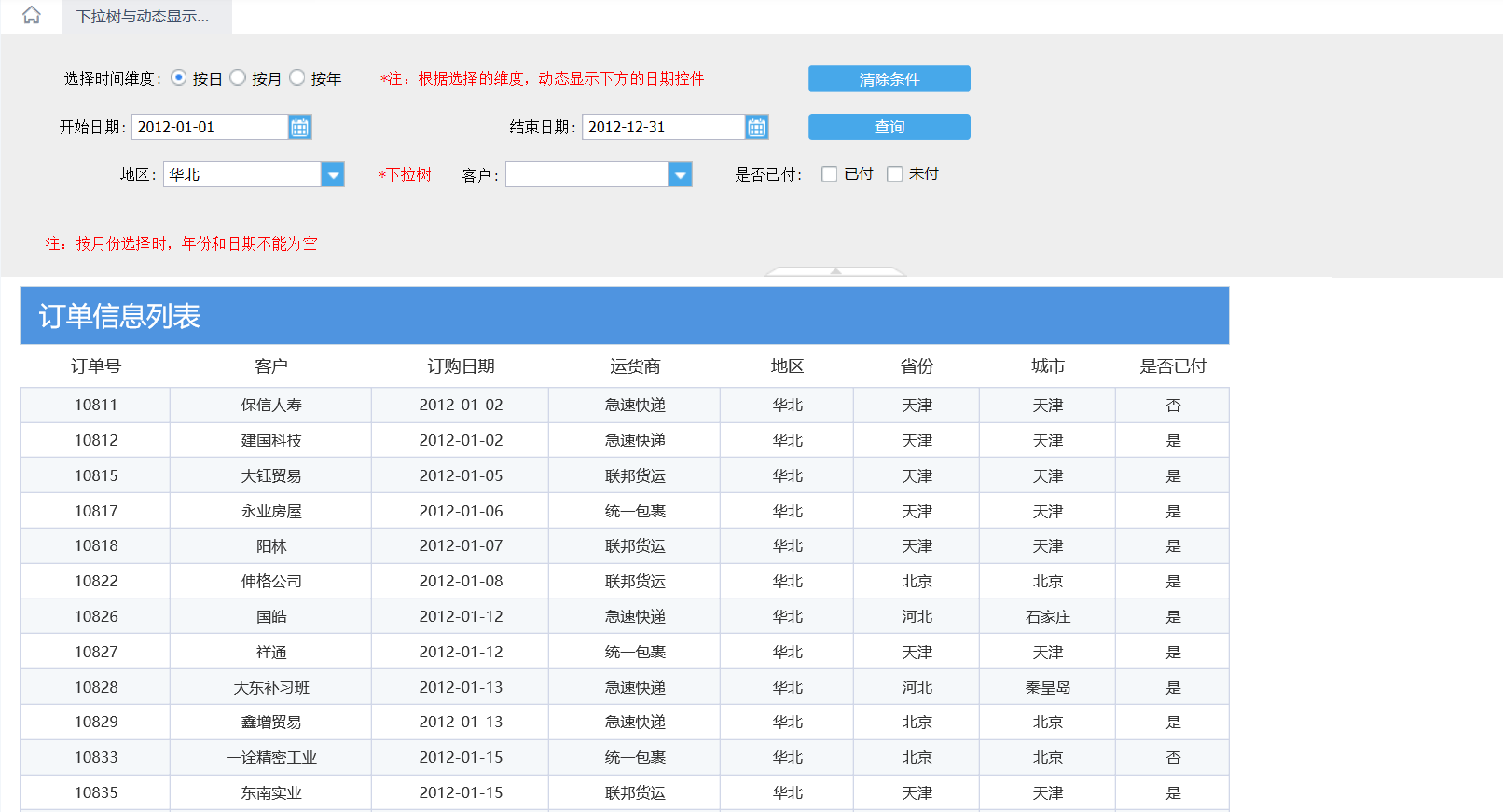Select order number 10815 cell
This screenshot has height=812, width=1503.
(x=96, y=475)
